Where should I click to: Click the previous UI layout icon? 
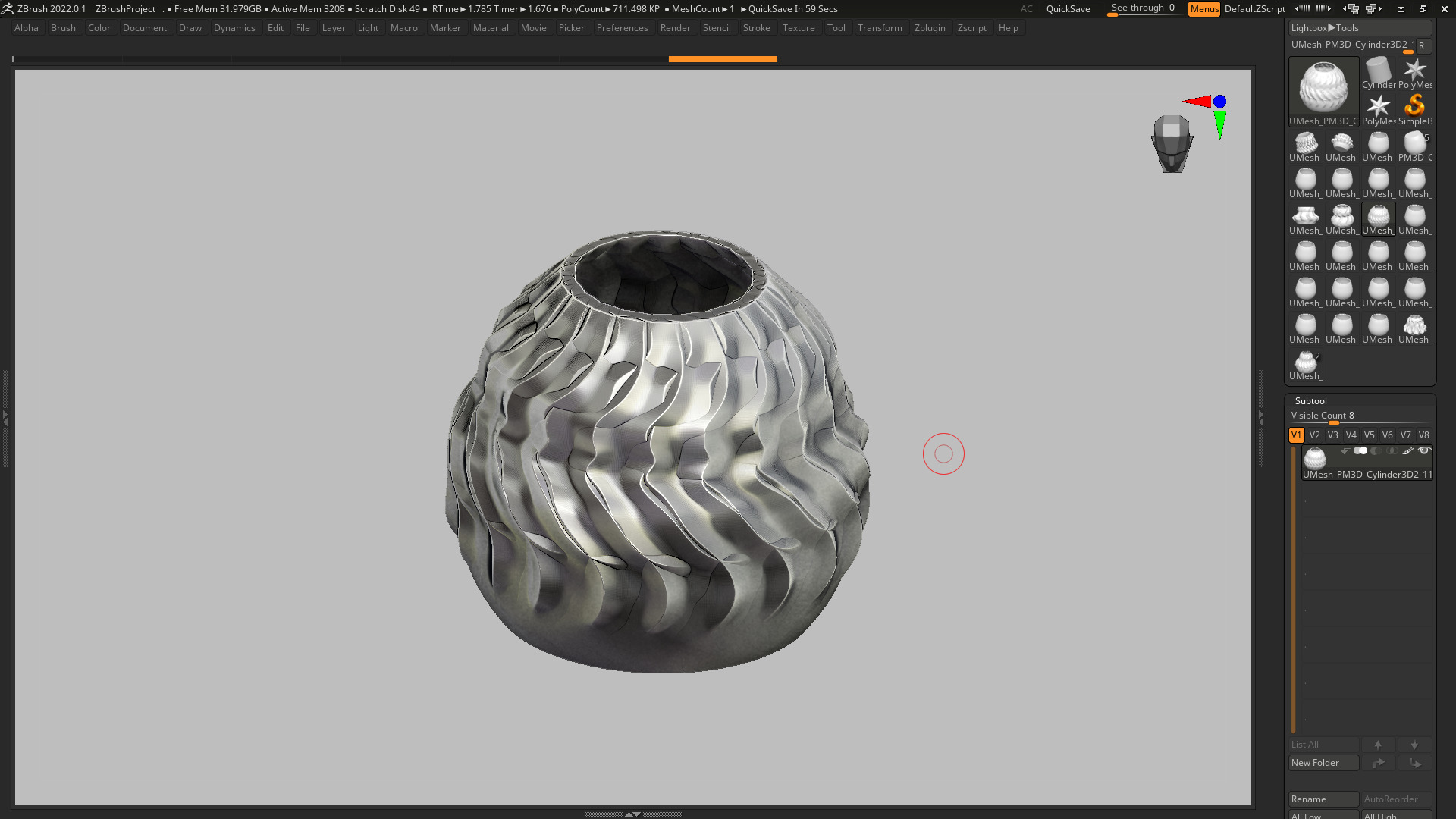(1302, 9)
